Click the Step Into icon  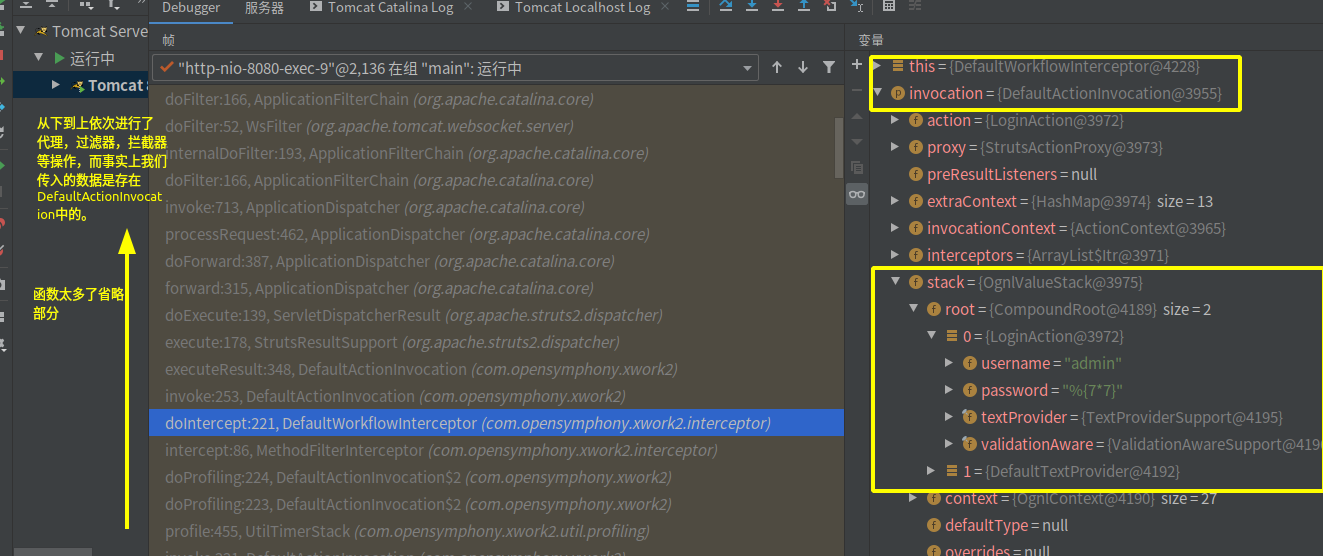click(x=752, y=7)
